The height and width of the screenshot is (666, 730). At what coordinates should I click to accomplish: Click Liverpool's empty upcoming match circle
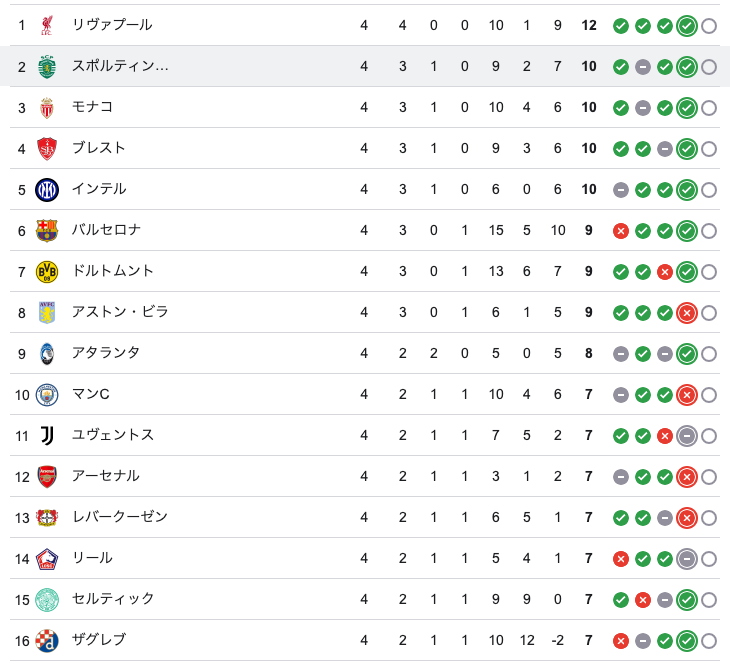coord(709,26)
